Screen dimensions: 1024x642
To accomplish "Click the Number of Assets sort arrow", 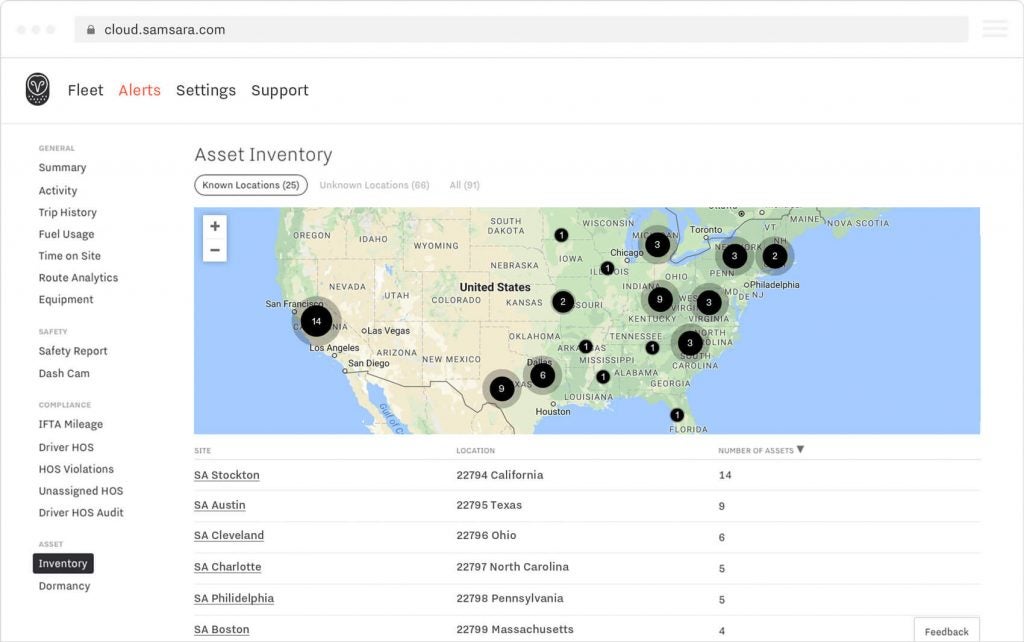I will [799, 449].
